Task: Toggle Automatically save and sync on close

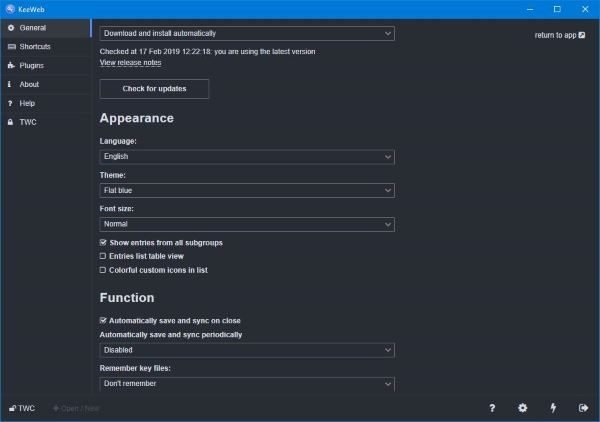Action: click(x=103, y=321)
